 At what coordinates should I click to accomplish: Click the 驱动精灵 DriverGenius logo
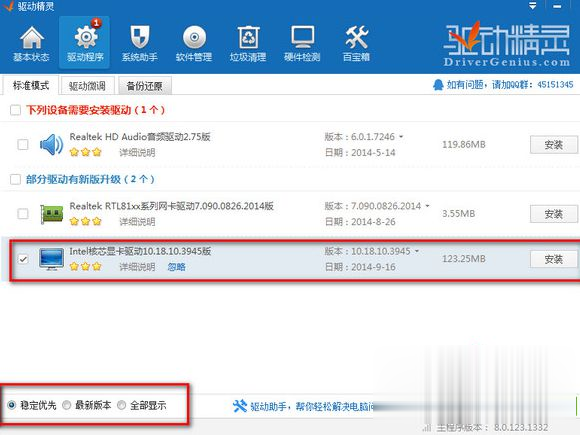coord(506,44)
